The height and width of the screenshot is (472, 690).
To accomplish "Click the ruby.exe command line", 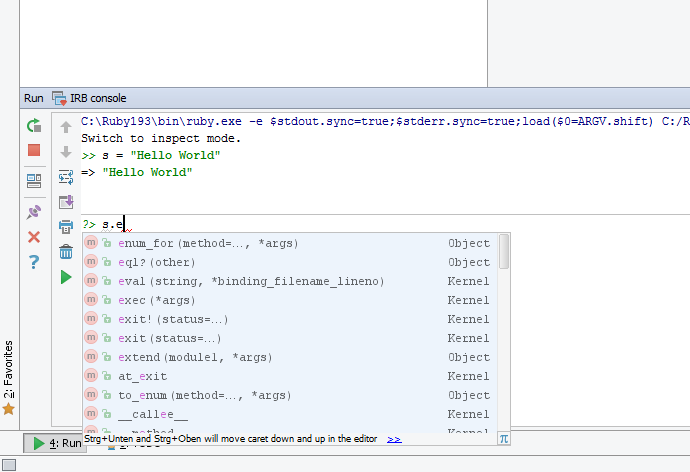I will click(385, 121).
